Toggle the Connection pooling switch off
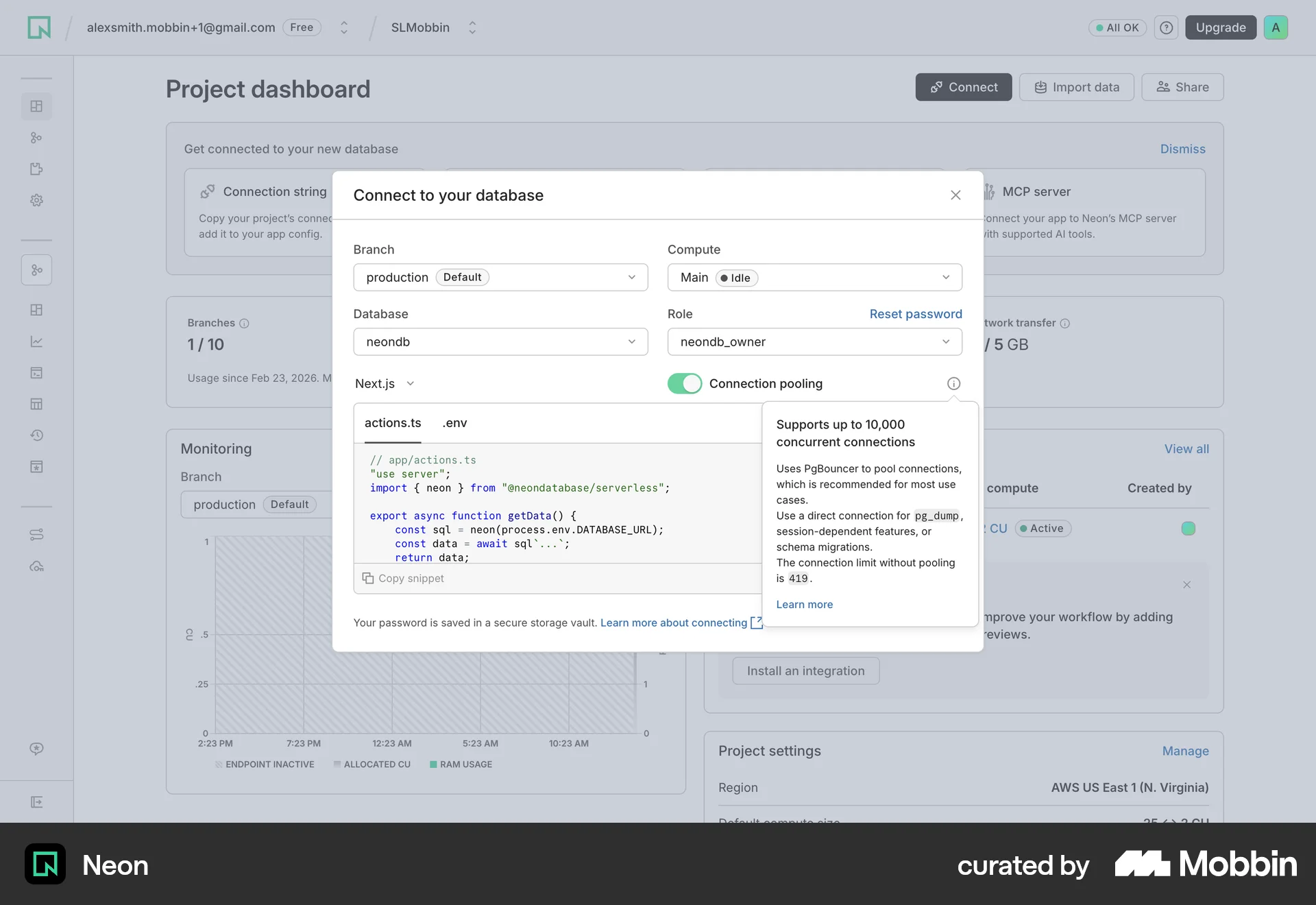This screenshot has height=905, width=1316. point(685,383)
